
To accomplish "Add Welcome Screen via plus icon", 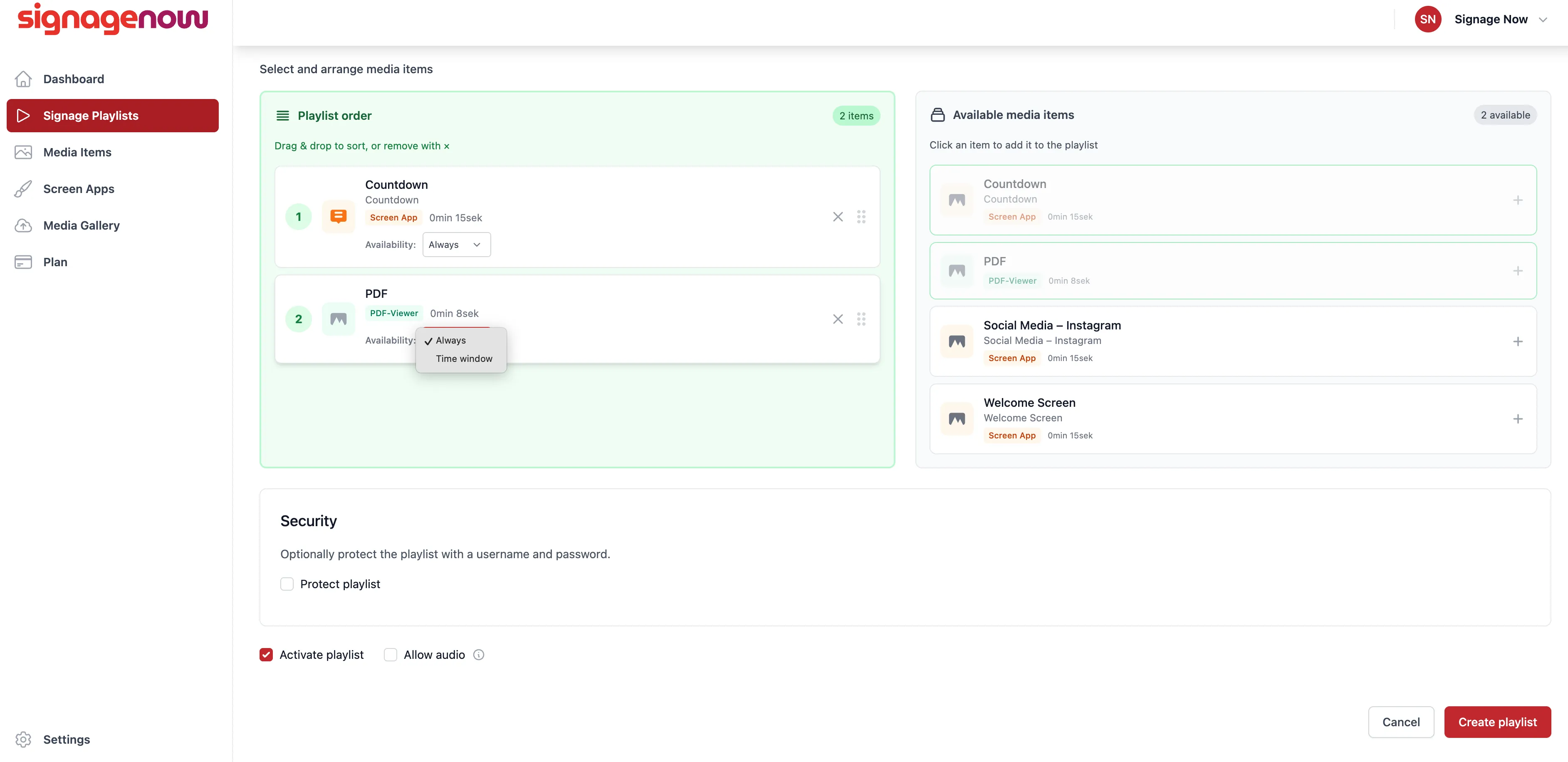I will tap(1518, 419).
